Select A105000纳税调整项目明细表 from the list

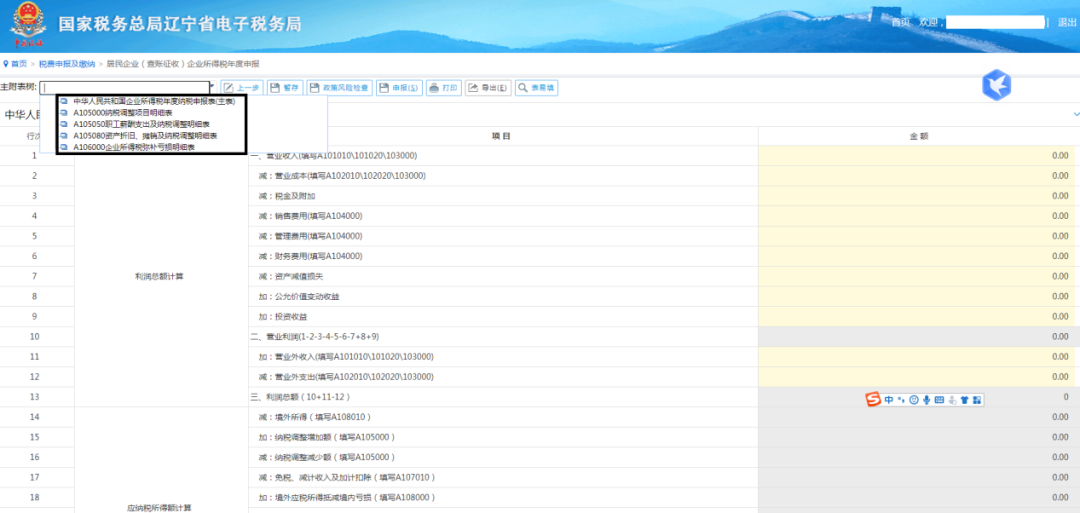coord(122,113)
